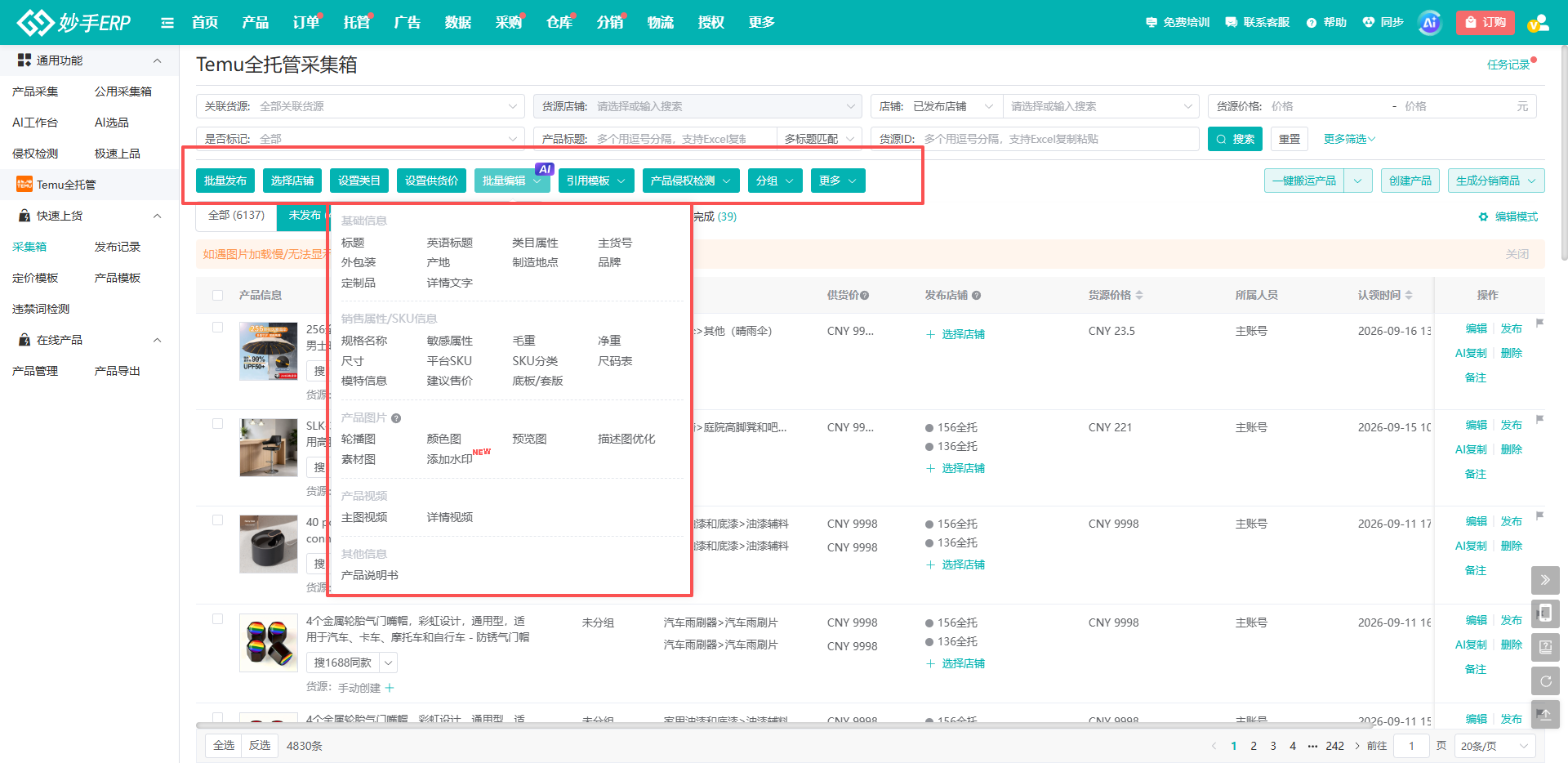Click the 订购 button
The width and height of the screenshot is (1568, 763).
tap(1486, 23)
